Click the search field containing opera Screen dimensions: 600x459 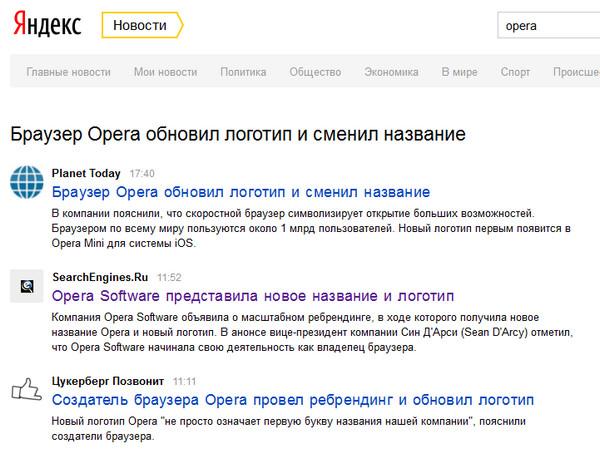click(x=548, y=25)
